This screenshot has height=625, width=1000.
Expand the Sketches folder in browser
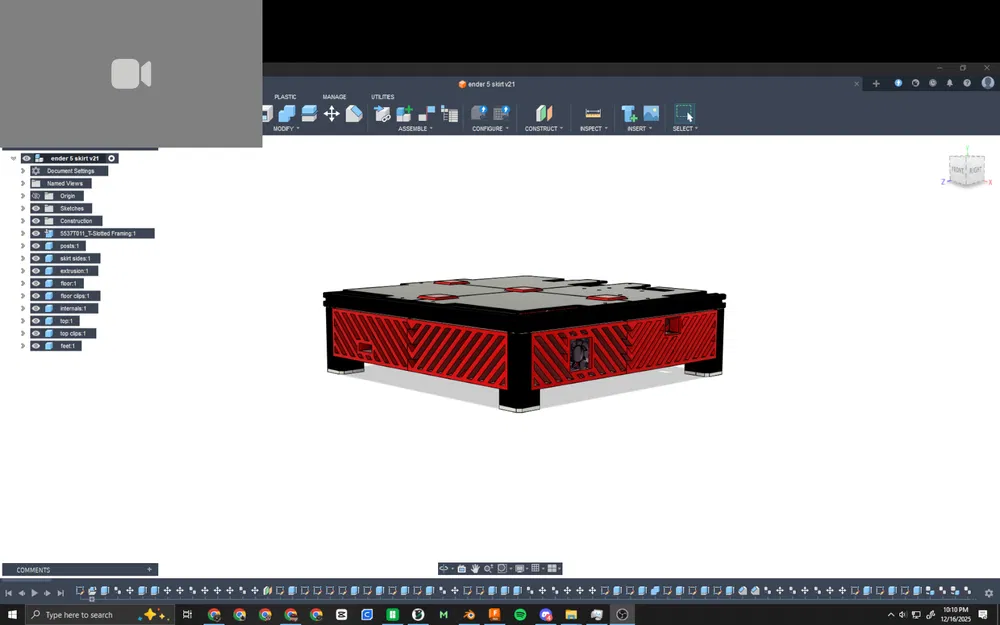pyautogui.click(x=22, y=208)
